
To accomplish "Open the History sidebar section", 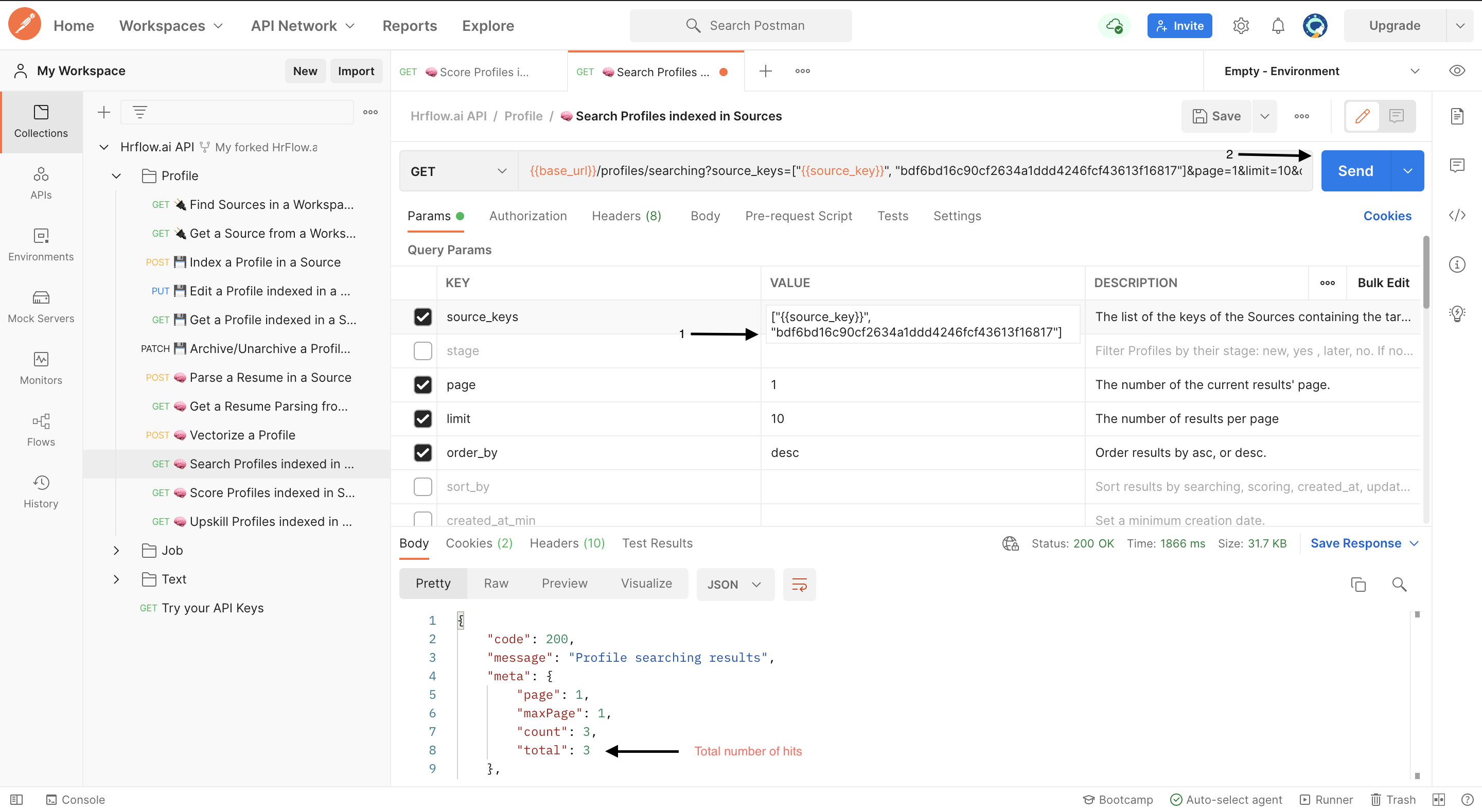I will [41, 491].
